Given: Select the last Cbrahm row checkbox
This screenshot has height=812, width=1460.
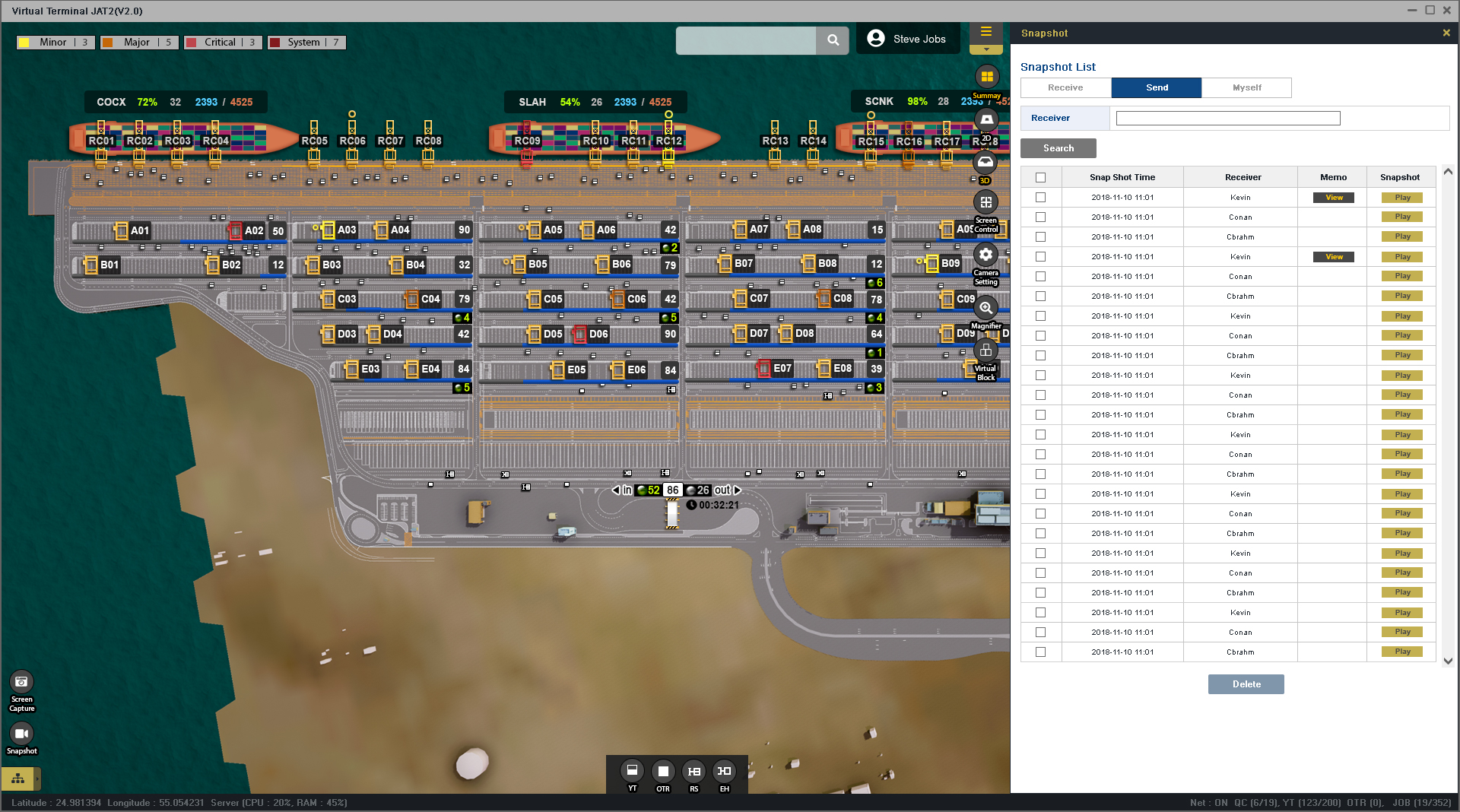Looking at the screenshot, I should [1040, 652].
